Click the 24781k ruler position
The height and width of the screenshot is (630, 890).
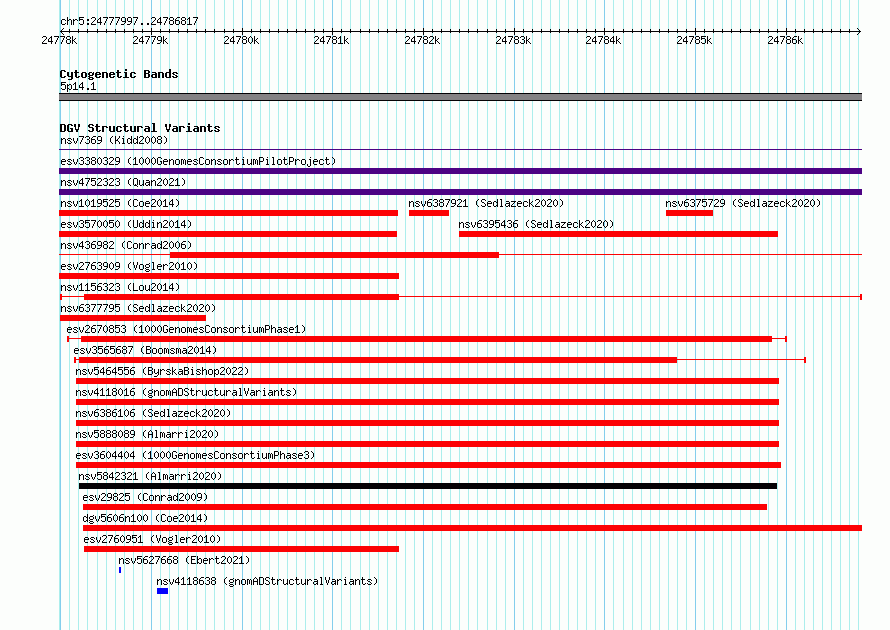(x=331, y=40)
